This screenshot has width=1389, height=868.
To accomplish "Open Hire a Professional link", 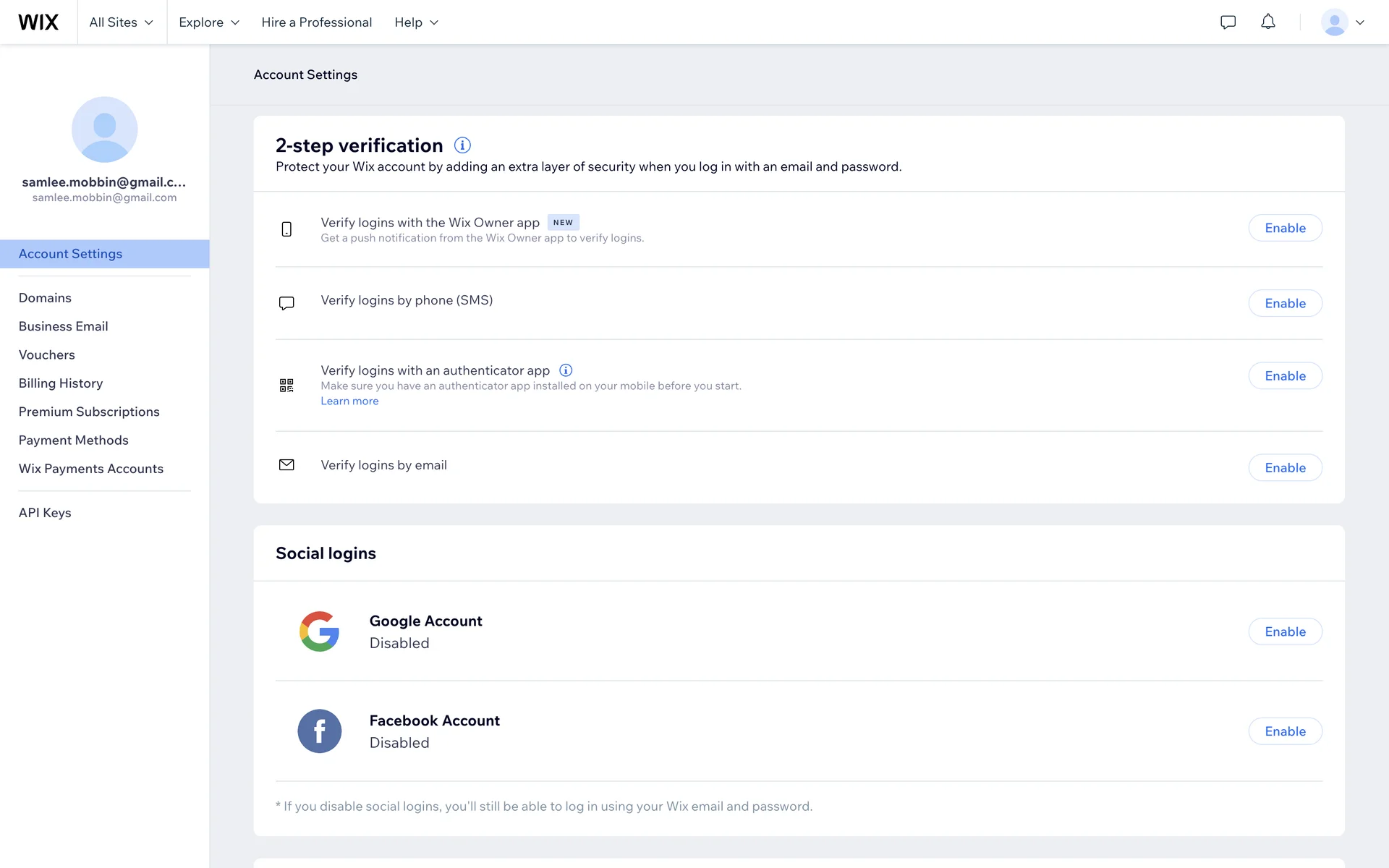I will [x=316, y=22].
